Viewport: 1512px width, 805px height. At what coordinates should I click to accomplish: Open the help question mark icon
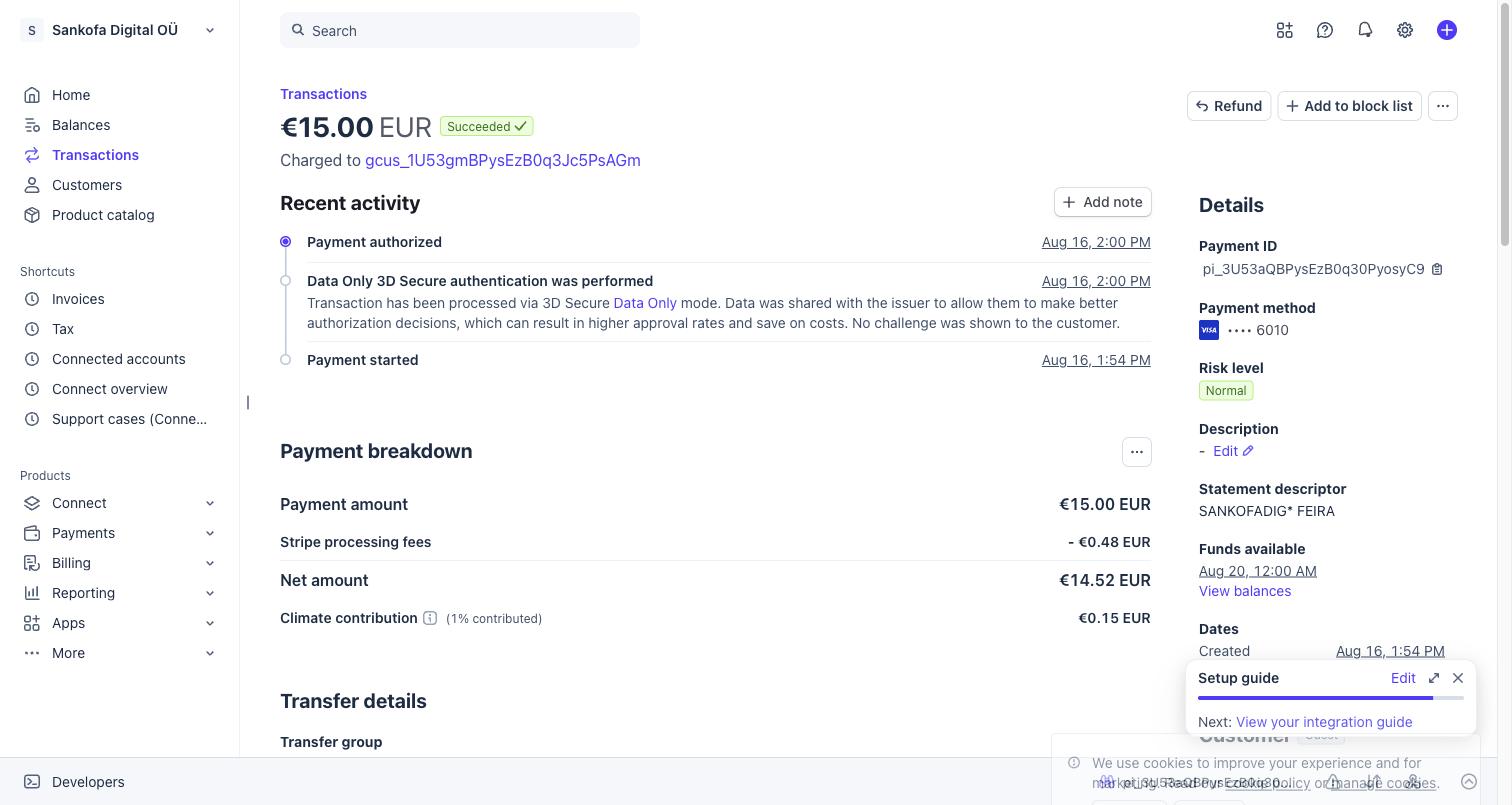tap(1325, 30)
